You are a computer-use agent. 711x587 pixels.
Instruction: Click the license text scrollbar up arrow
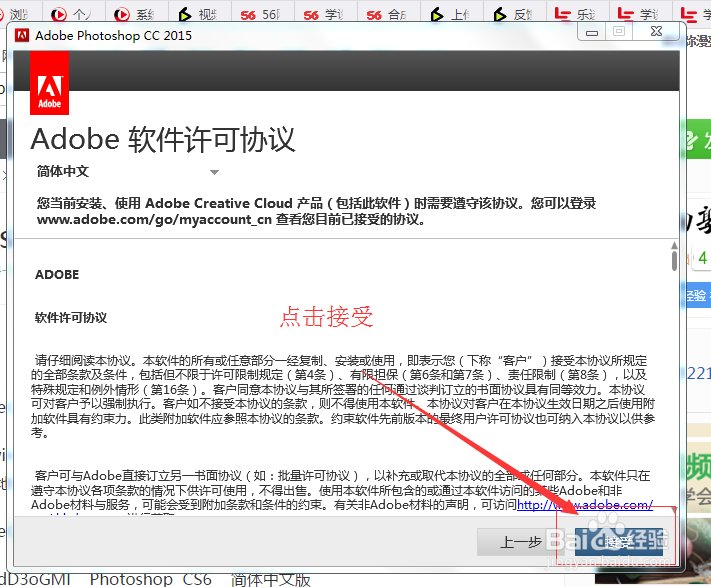tap(674, 245)
